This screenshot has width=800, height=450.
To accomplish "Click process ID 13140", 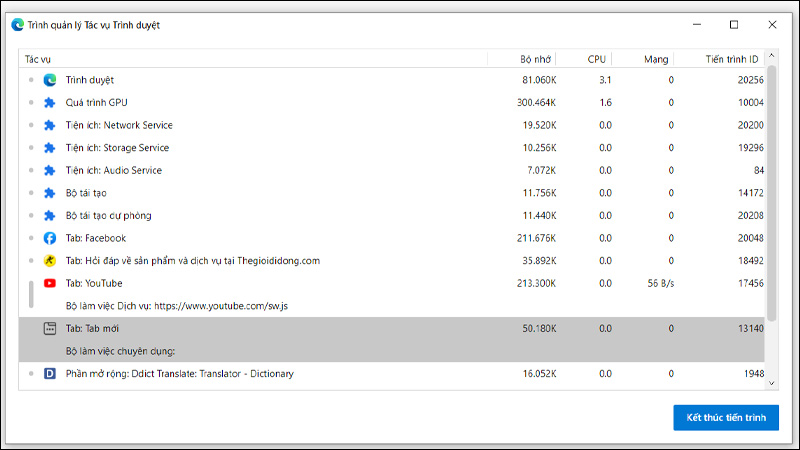I will pyautogui.click(x=751, y=329).
